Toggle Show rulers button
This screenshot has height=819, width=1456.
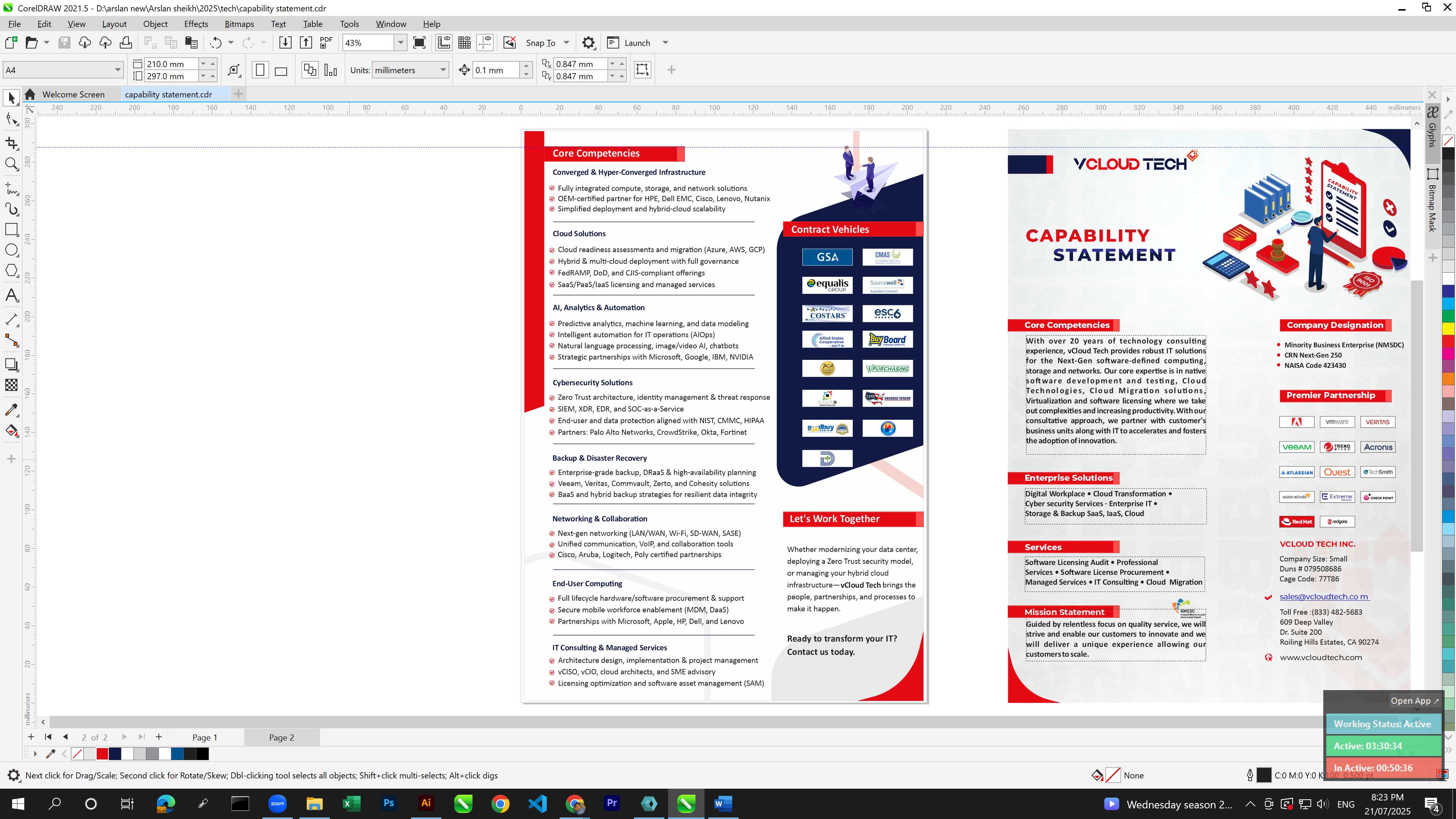click(444, 43)
